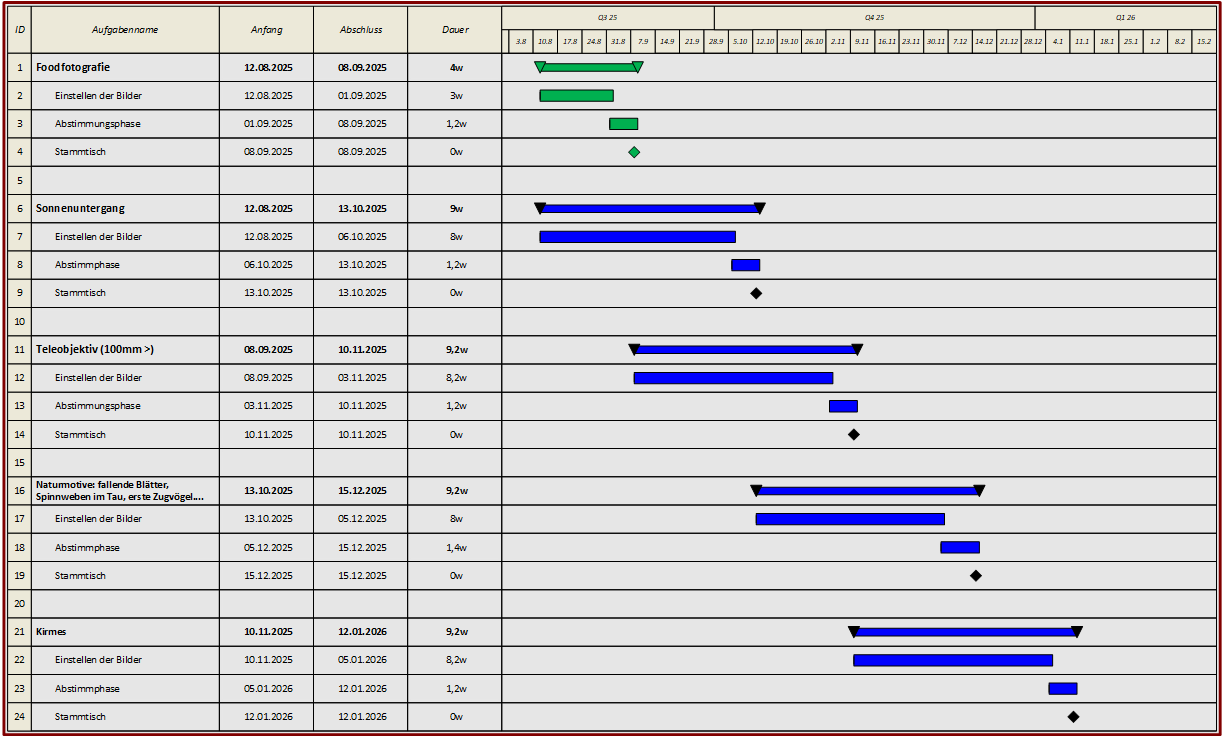
Task: Click the "Kirmes" task name cell
Action: click(52, 632)
